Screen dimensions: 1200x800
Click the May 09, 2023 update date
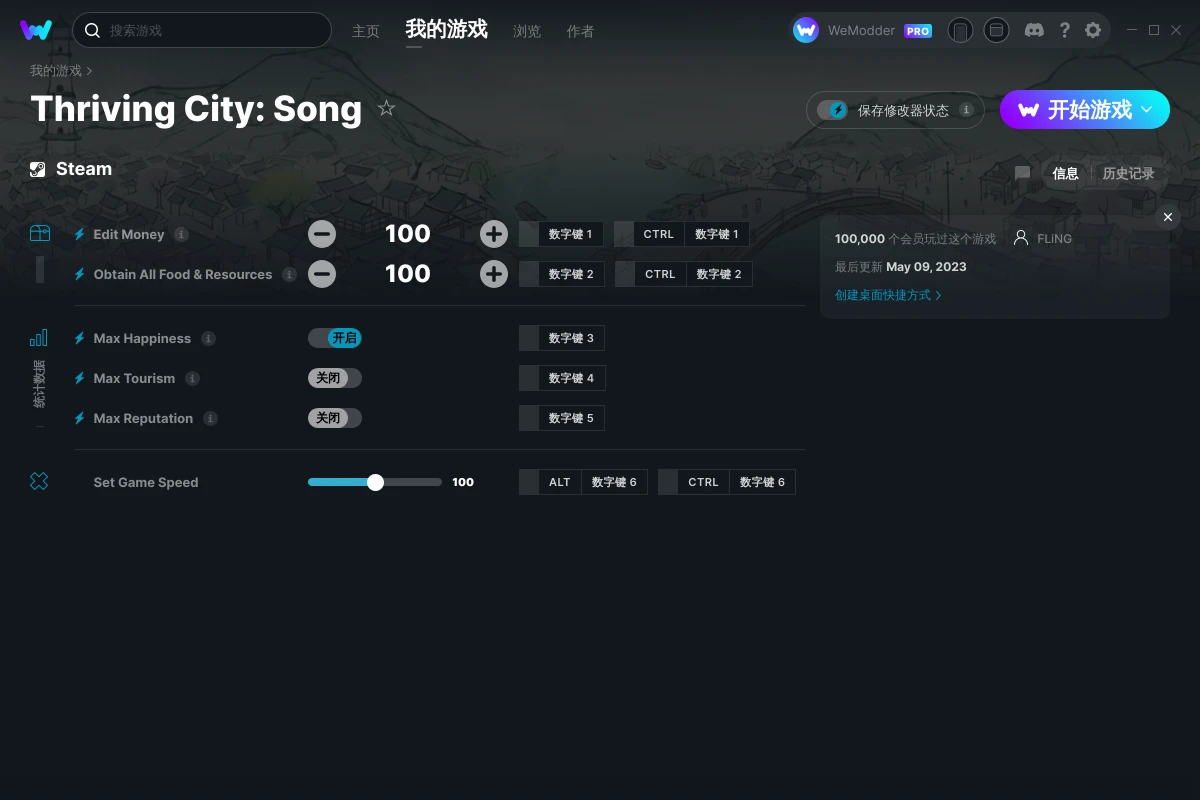[x=926, y=267]
